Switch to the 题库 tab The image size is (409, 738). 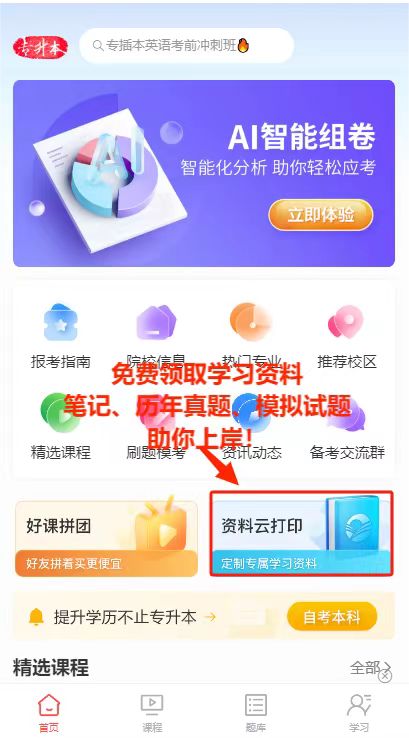256,713
